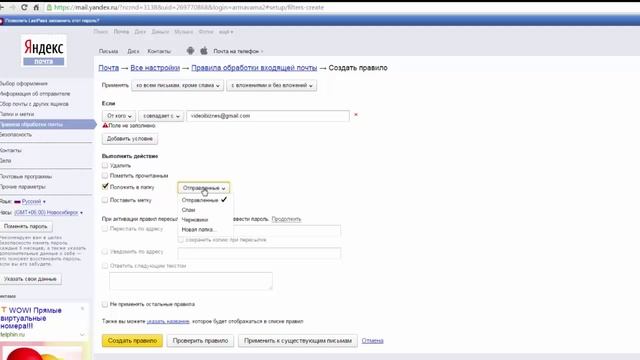Open the 'с вложениями и без вложений' dropdown
The width and height of the screenshot is (640, 360).
pos(271,85)
